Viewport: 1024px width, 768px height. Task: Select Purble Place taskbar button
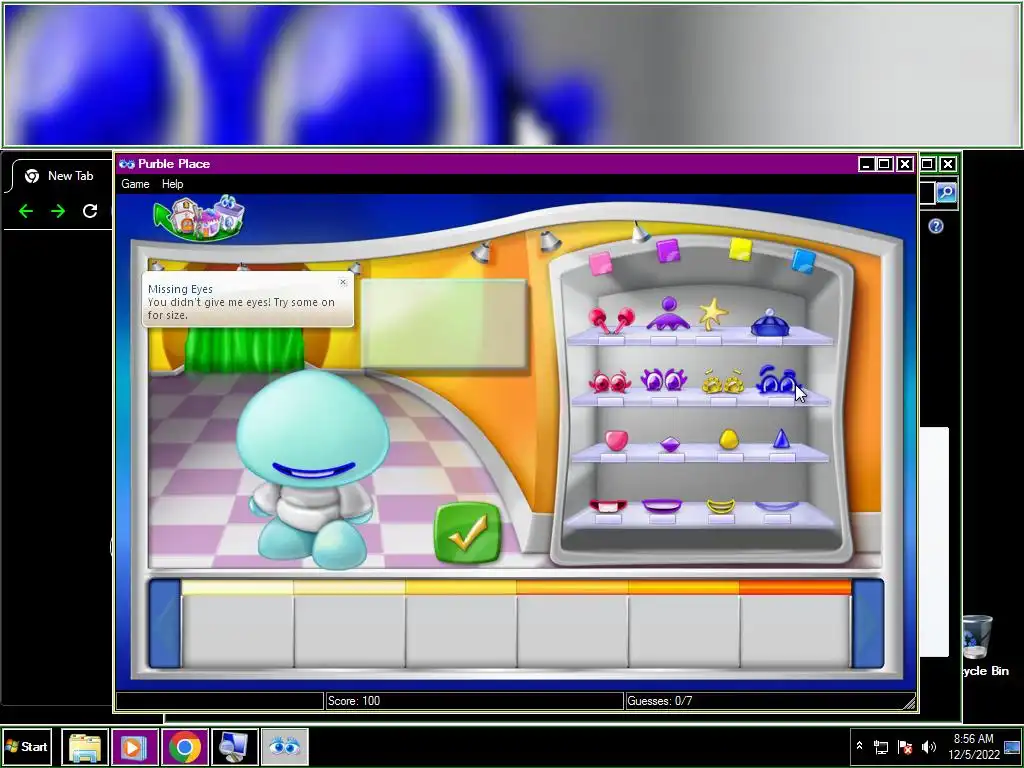pos(285,747)
